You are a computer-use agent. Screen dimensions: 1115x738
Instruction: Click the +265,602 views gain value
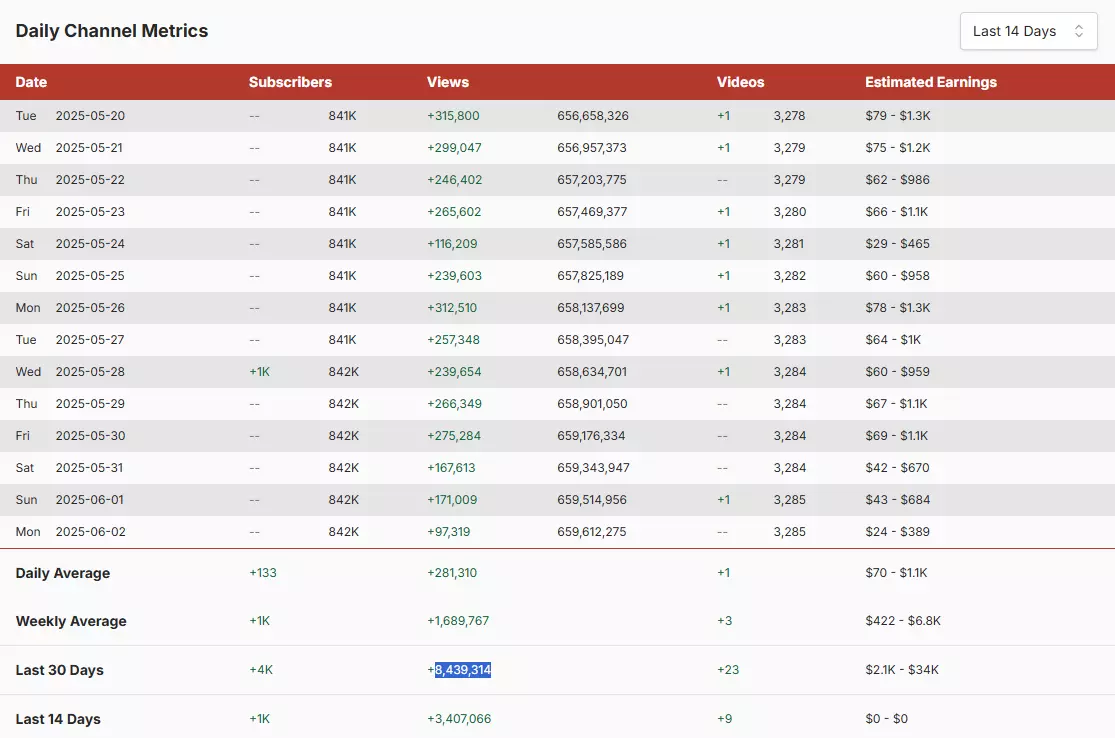(454, 212)
